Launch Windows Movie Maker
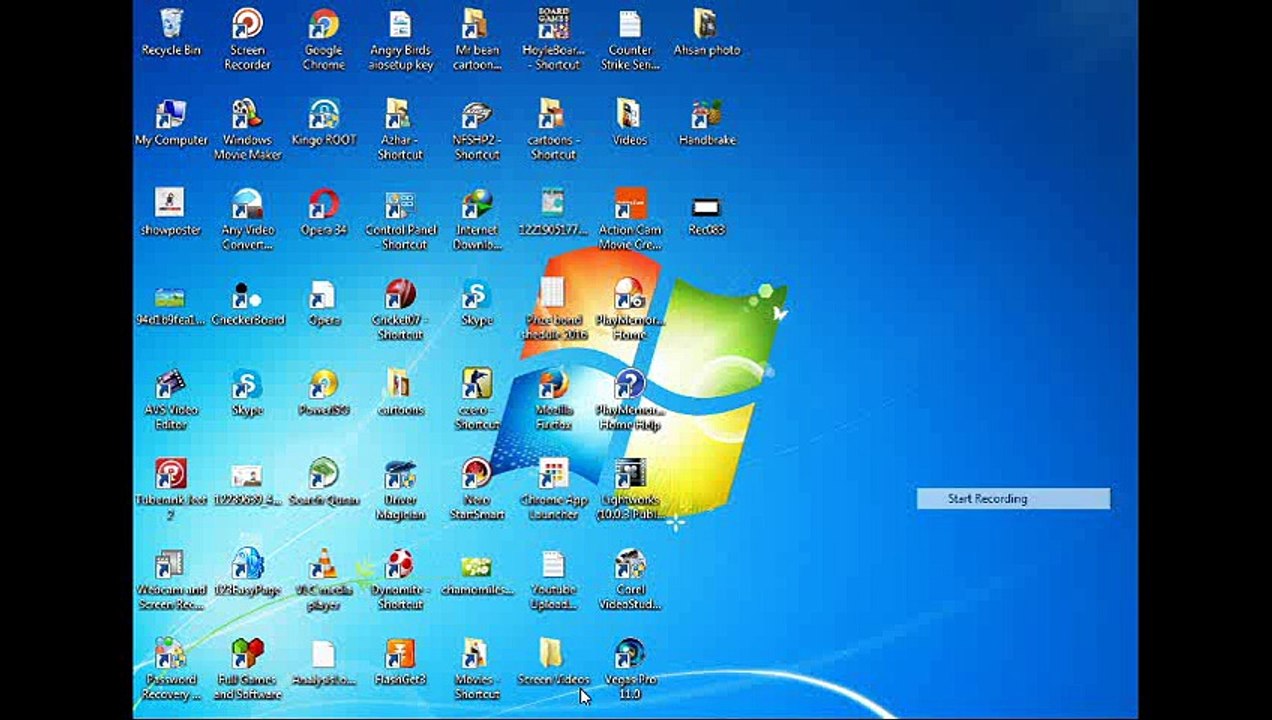This screenshot has height=720, width=1272. (247, 129)
